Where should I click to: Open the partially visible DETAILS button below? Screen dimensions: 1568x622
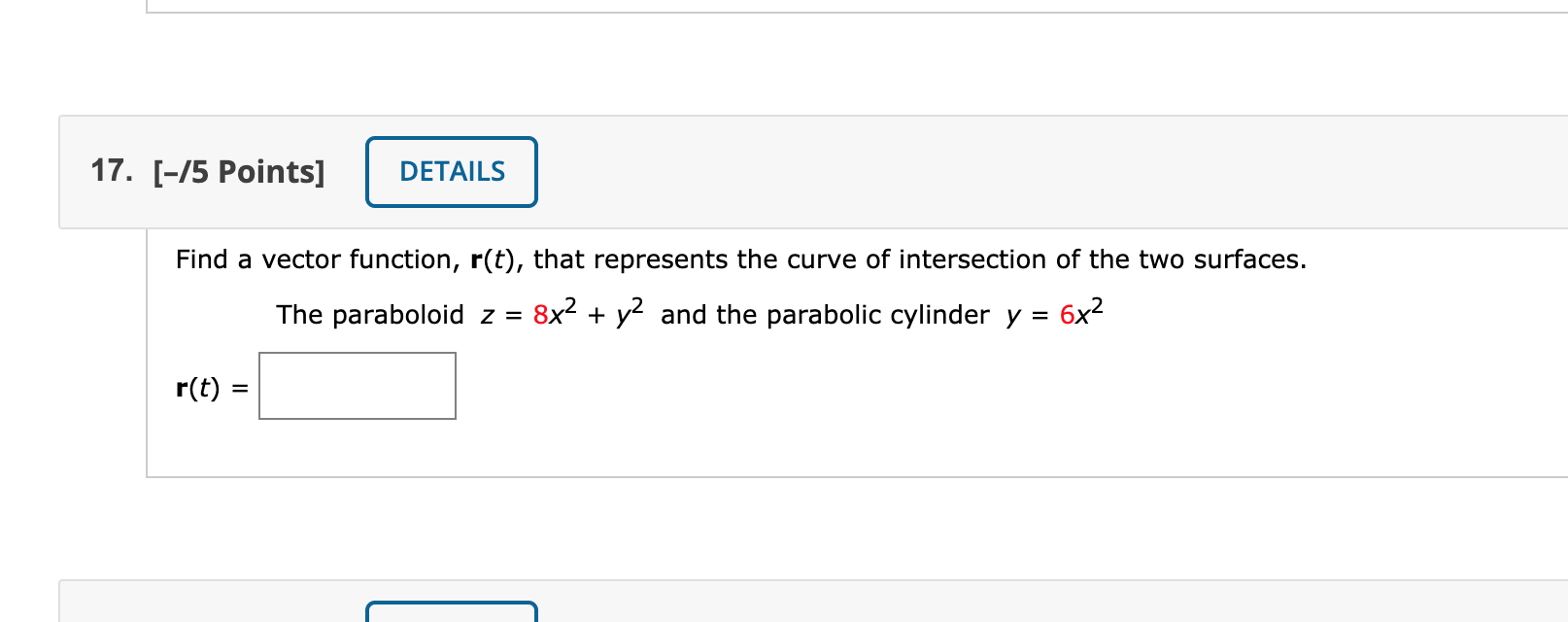coord(451,616)
